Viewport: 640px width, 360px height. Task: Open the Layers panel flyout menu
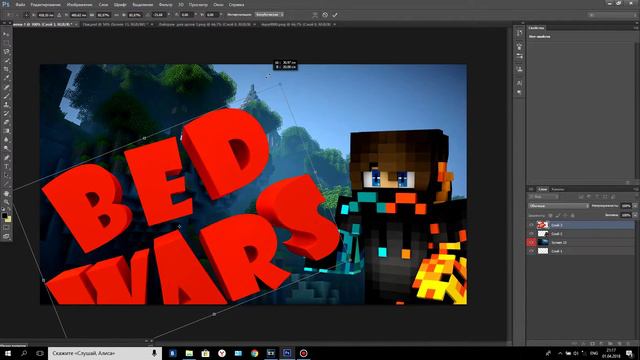[636, 189]
